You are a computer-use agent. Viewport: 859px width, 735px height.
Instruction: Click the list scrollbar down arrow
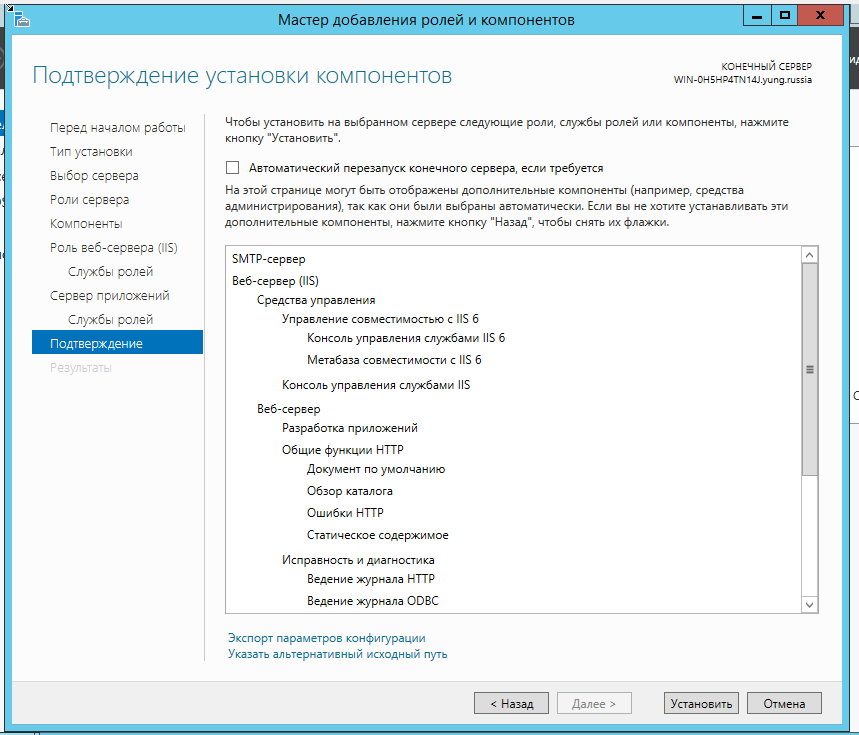tap(809, 605)
